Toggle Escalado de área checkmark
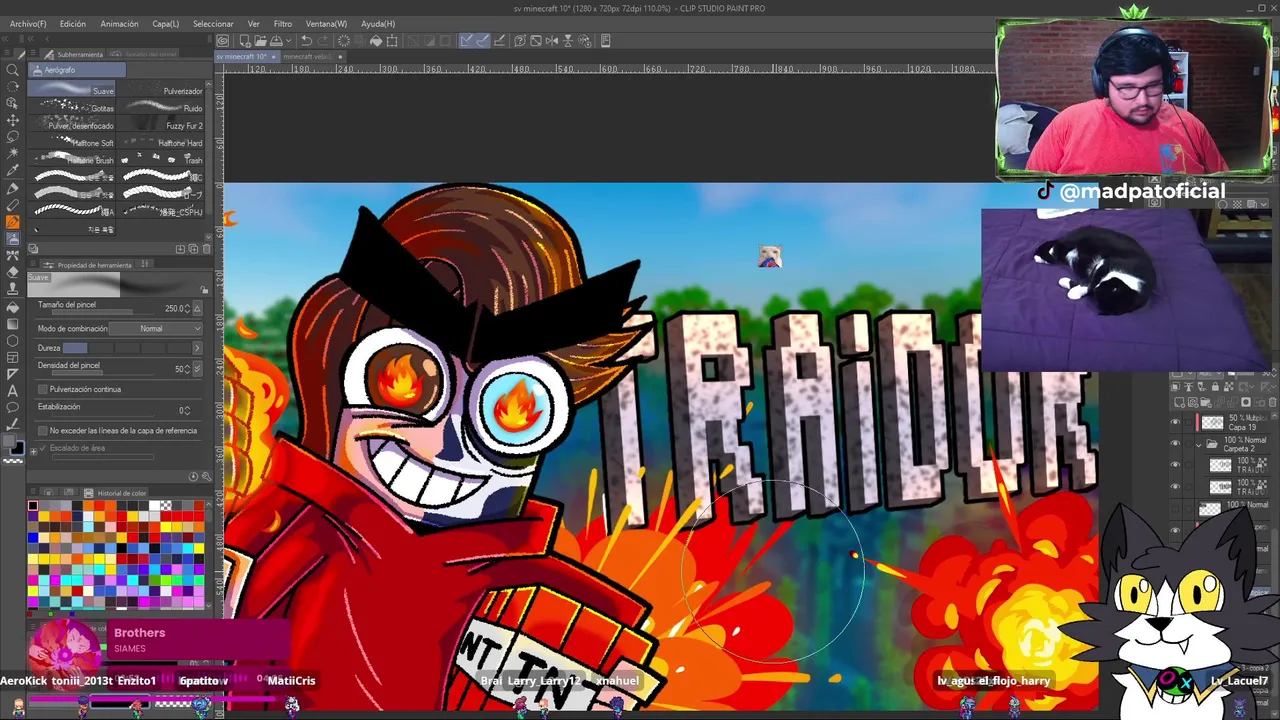 coord(42,448)
